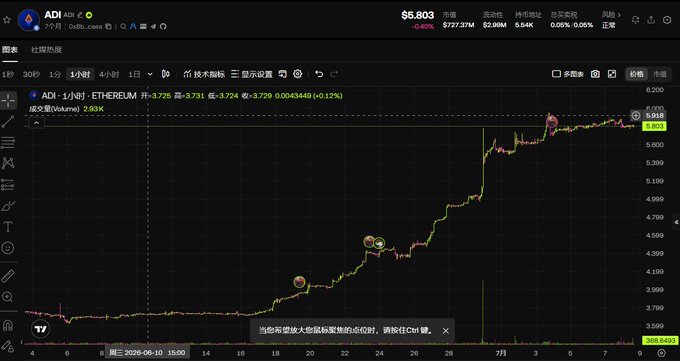Screen dimensions: 680x361
Task: Click the ADI token logo avatar
Action: (29, 20)
